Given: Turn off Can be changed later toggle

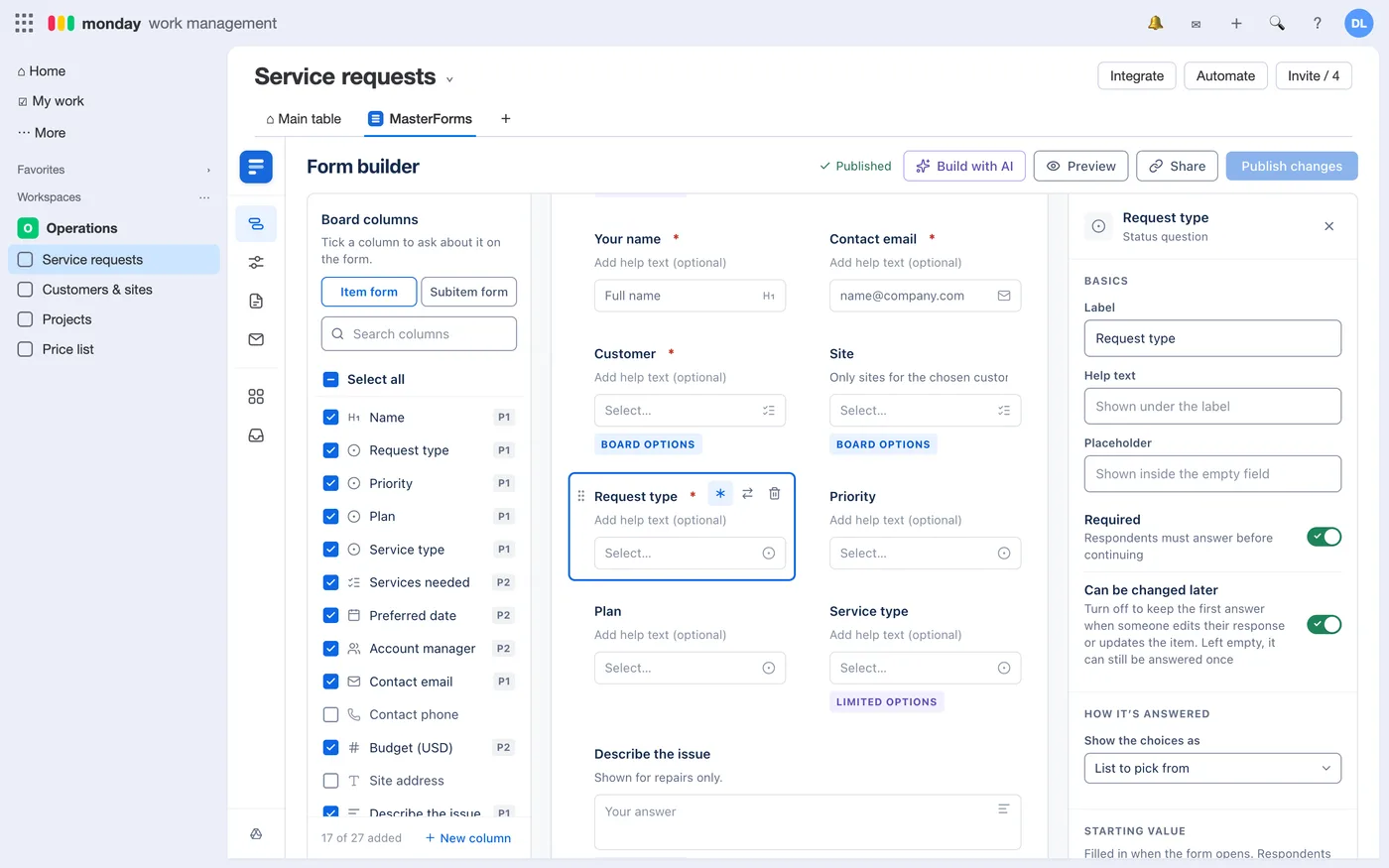Looking at the screenshot, I should pos(1325,624).
